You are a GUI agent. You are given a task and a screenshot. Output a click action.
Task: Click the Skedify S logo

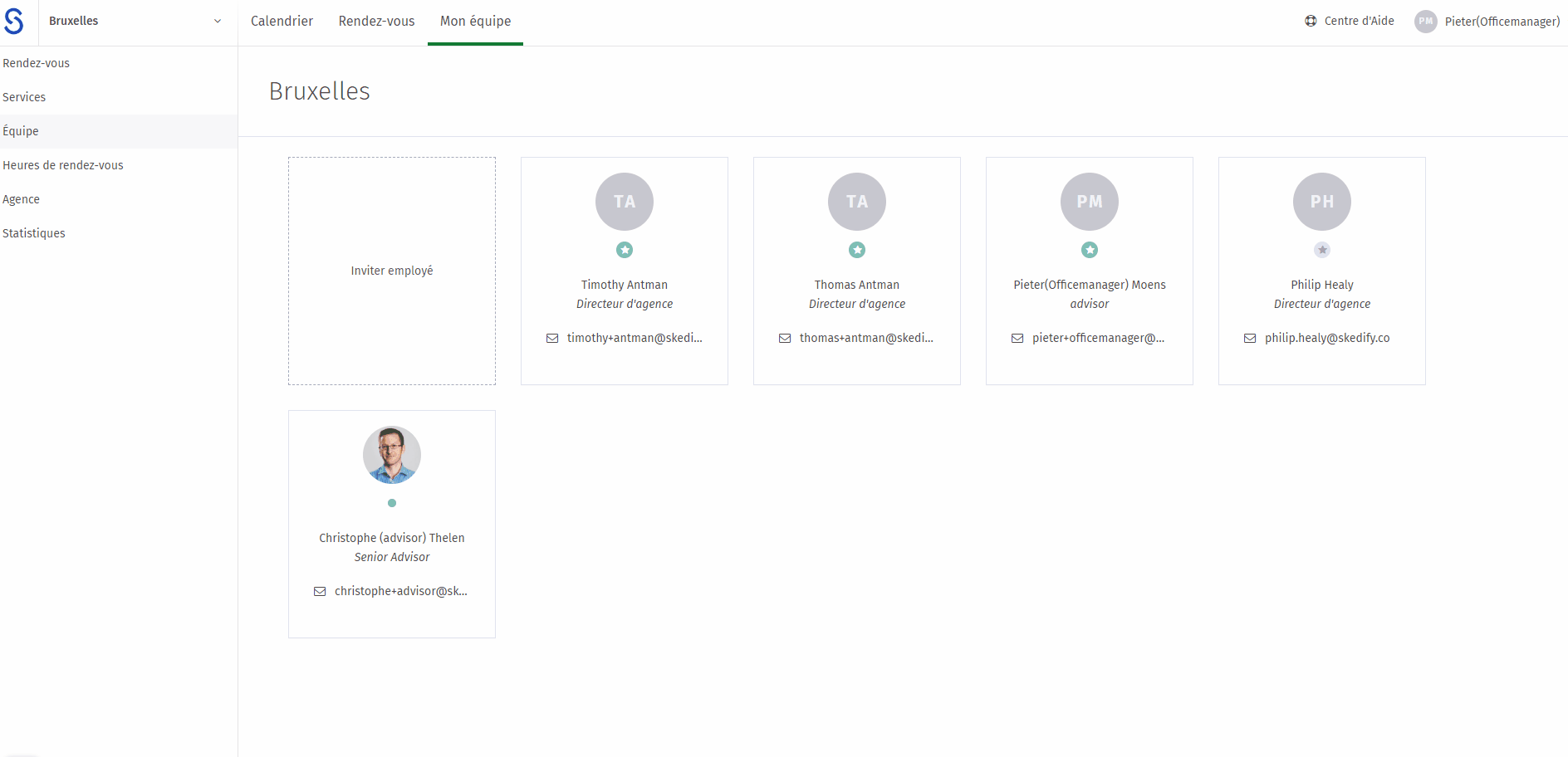tap(14, 21)
